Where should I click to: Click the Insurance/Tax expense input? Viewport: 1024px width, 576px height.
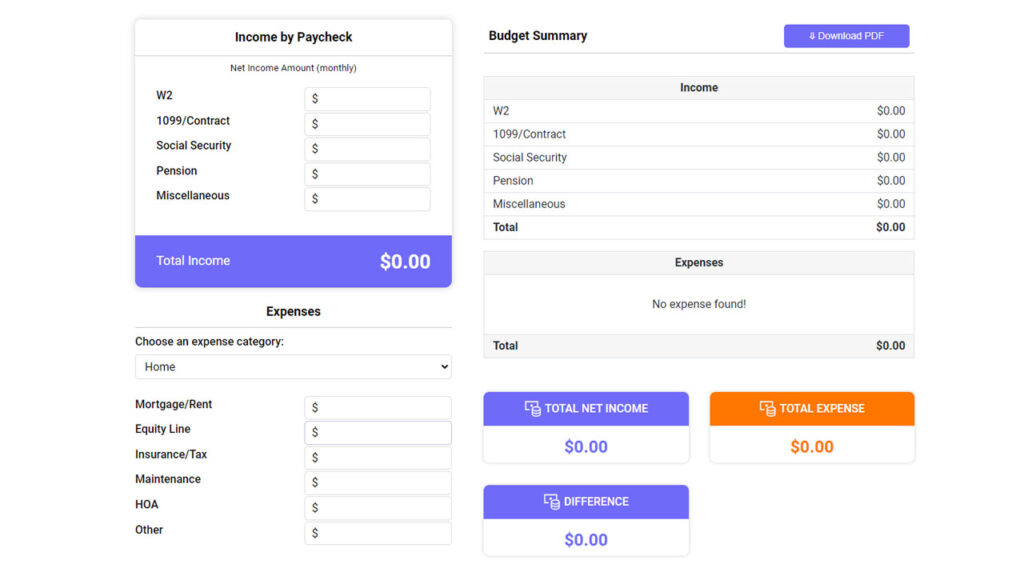pyautogui.click(x=377, y=458)
